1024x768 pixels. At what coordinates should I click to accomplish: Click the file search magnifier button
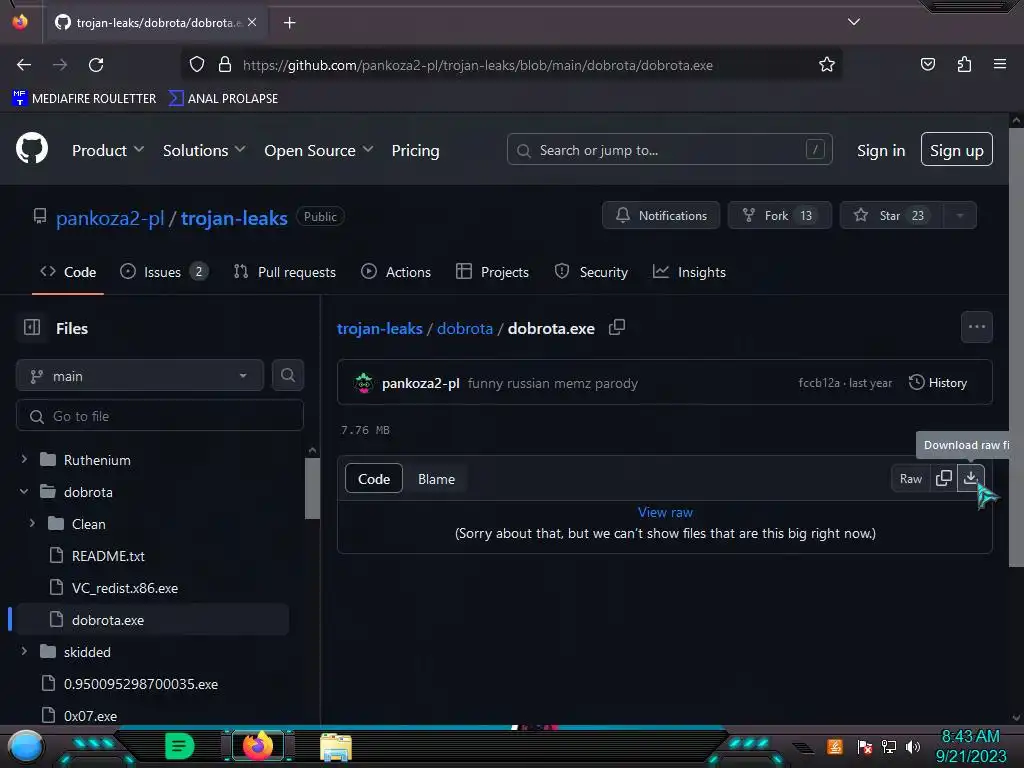click(287, 376)
